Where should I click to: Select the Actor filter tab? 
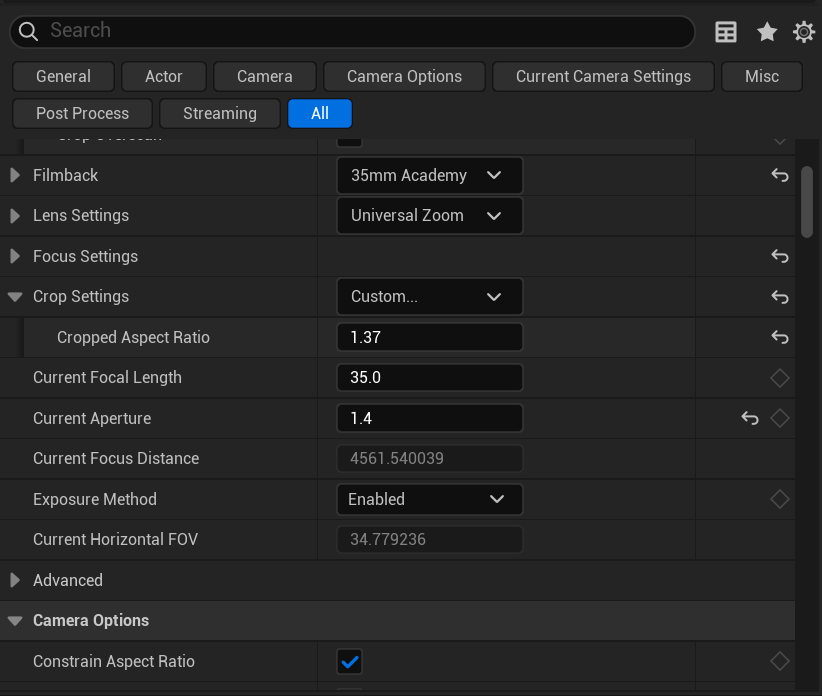click(x=164, y=77)
